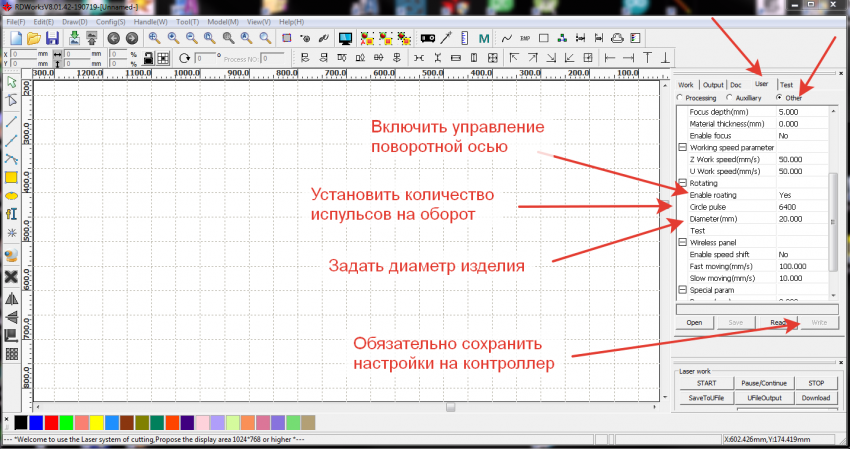This screenshot has width=850, height=449.
Task: Click the printer icon in the toolbar
Action: pyautogui.click(x=617, y=38)
